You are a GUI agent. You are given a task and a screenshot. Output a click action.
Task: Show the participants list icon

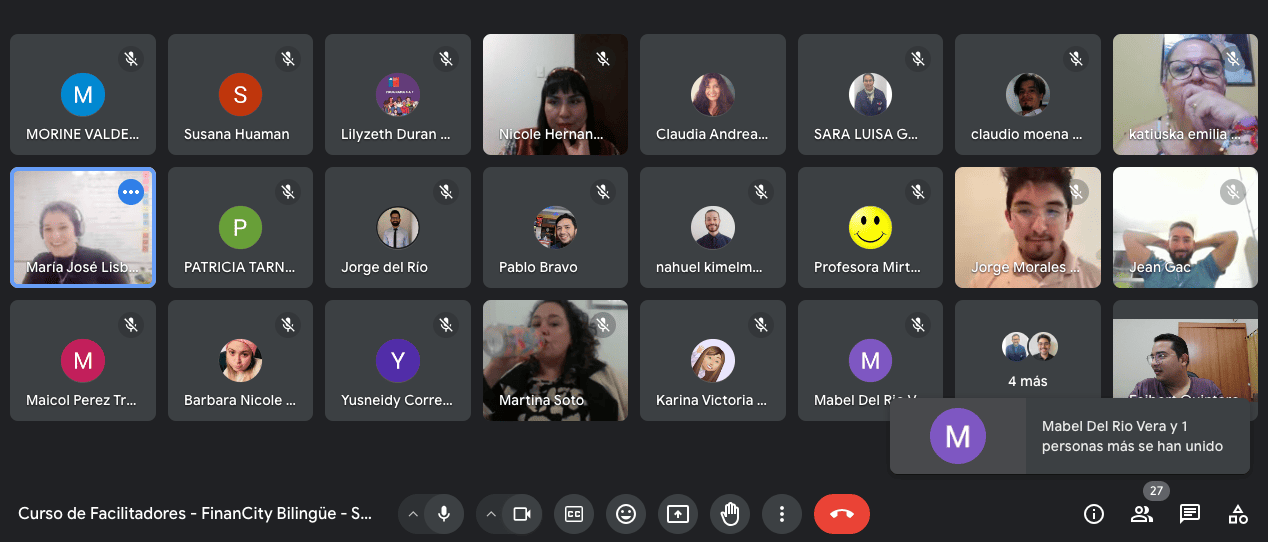point(1142,514)
